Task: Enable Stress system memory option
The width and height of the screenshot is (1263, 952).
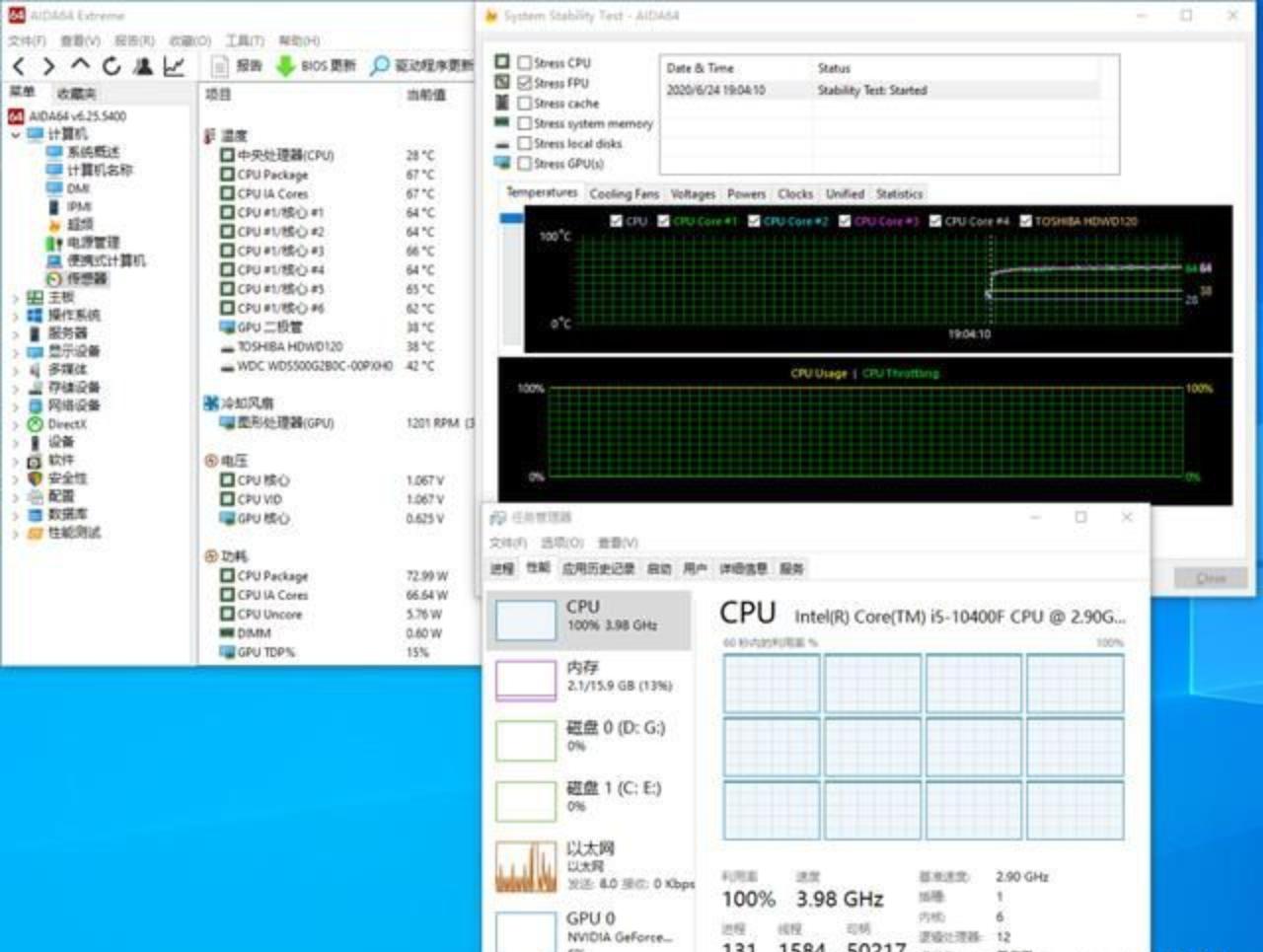Action: [x=526, y=123]
